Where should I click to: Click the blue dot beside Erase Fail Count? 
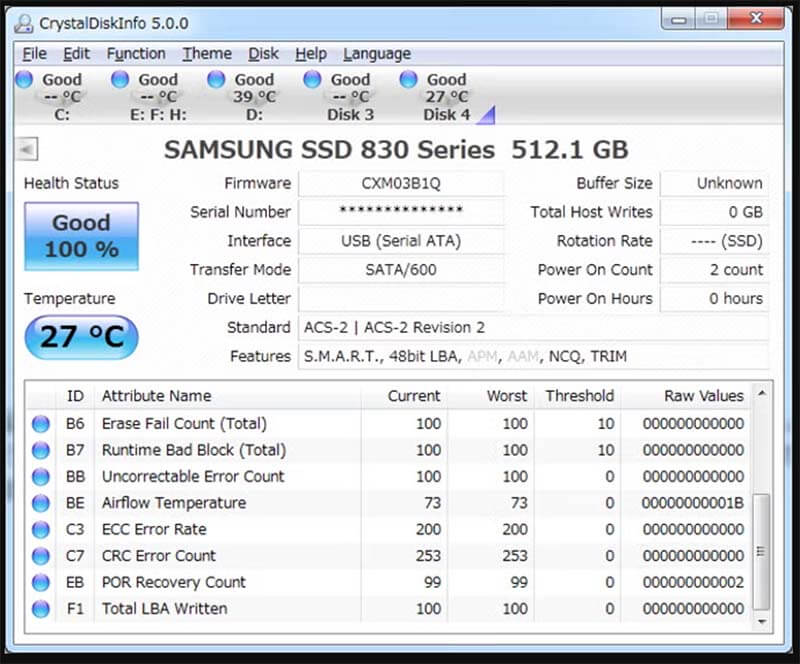(x=41, y=423)
